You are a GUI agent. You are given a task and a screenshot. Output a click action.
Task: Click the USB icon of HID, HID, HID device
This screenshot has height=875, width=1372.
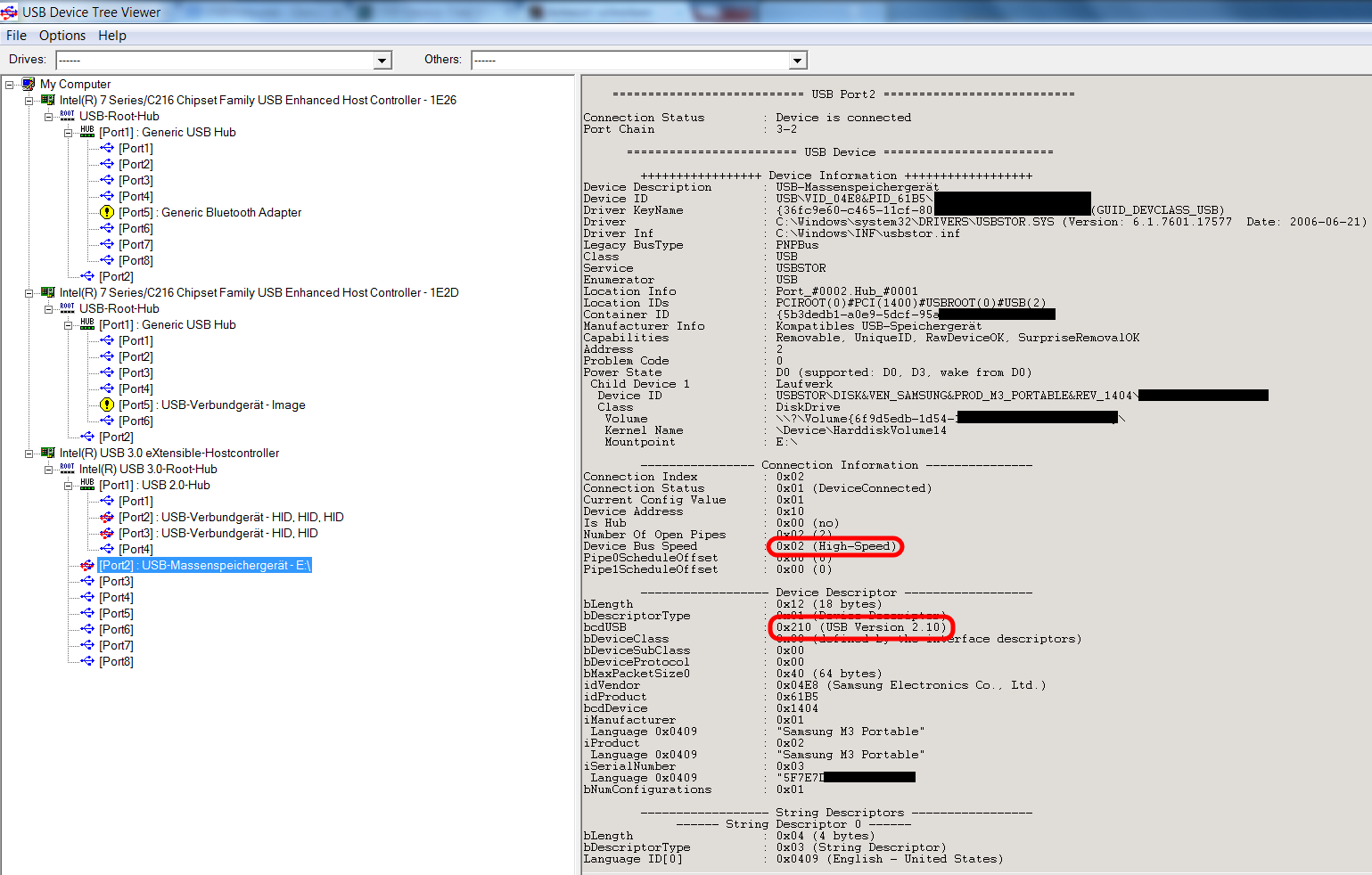107,517
